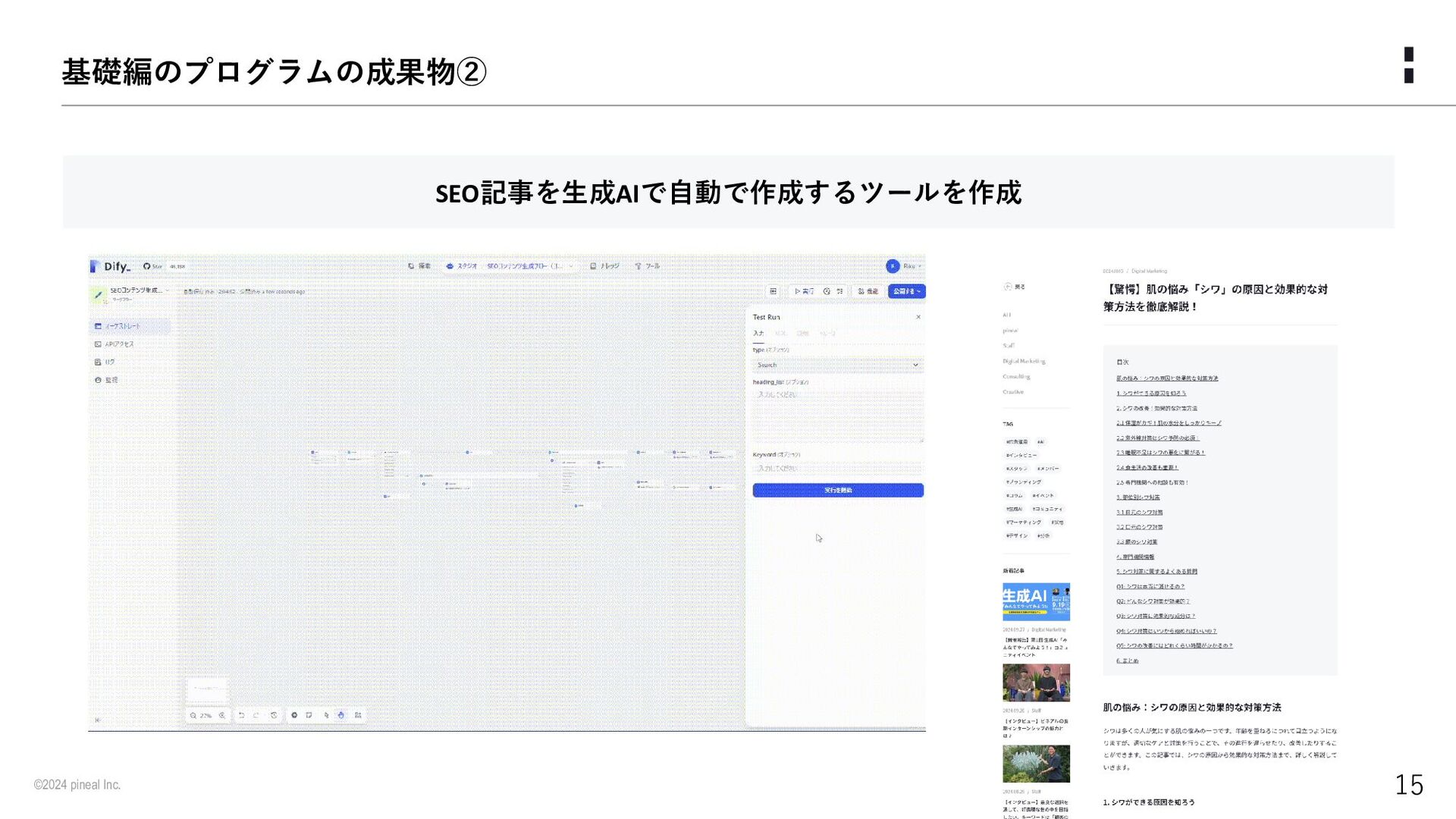Select the 入力 tab in Test Run
Image resolution: width=1456 pixels, height=819 pixels.
pyautogui.click(x=758, y=334)
